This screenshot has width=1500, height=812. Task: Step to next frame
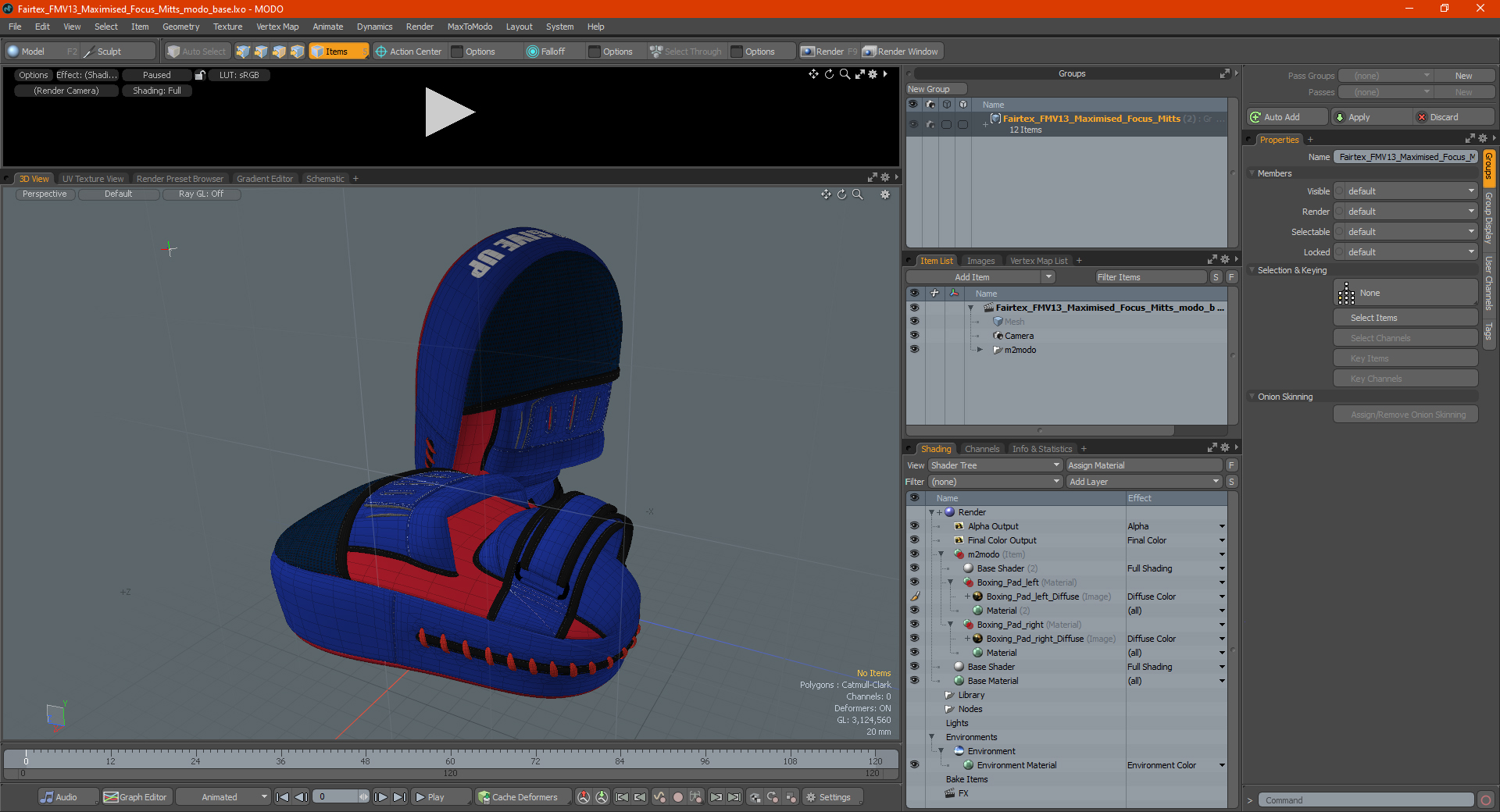(x=380, y=797)
